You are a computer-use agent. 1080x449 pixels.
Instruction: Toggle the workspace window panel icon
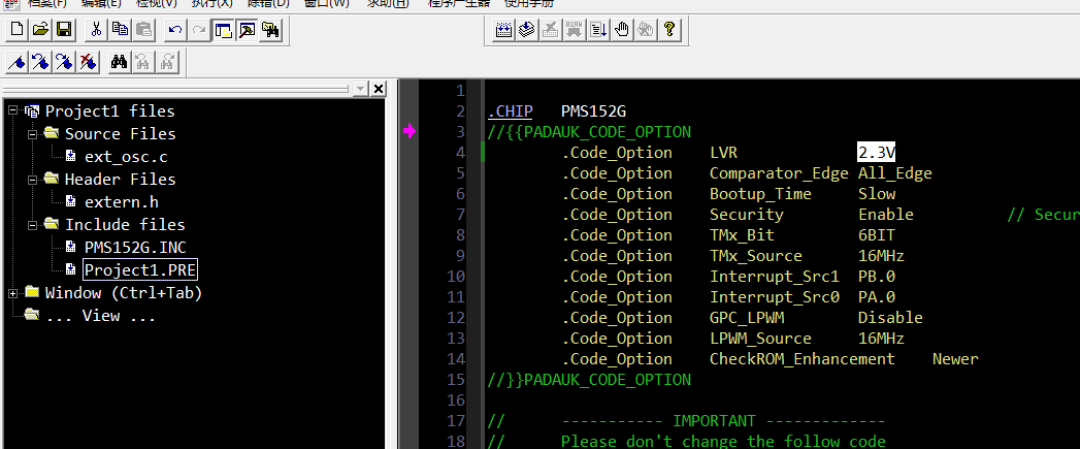[x=222, y=30]
